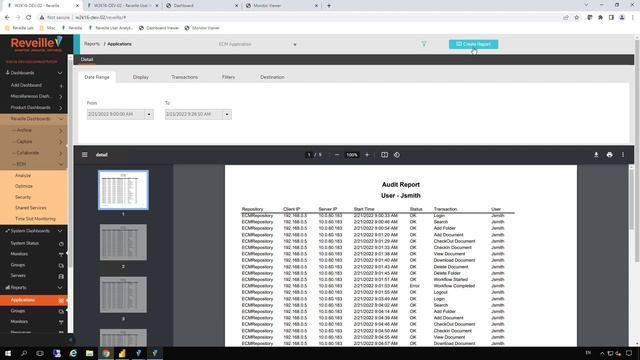The height and width of the screenshot is (360, 640).
Task: Click the Reveille logo
Action: click(37, 43)
